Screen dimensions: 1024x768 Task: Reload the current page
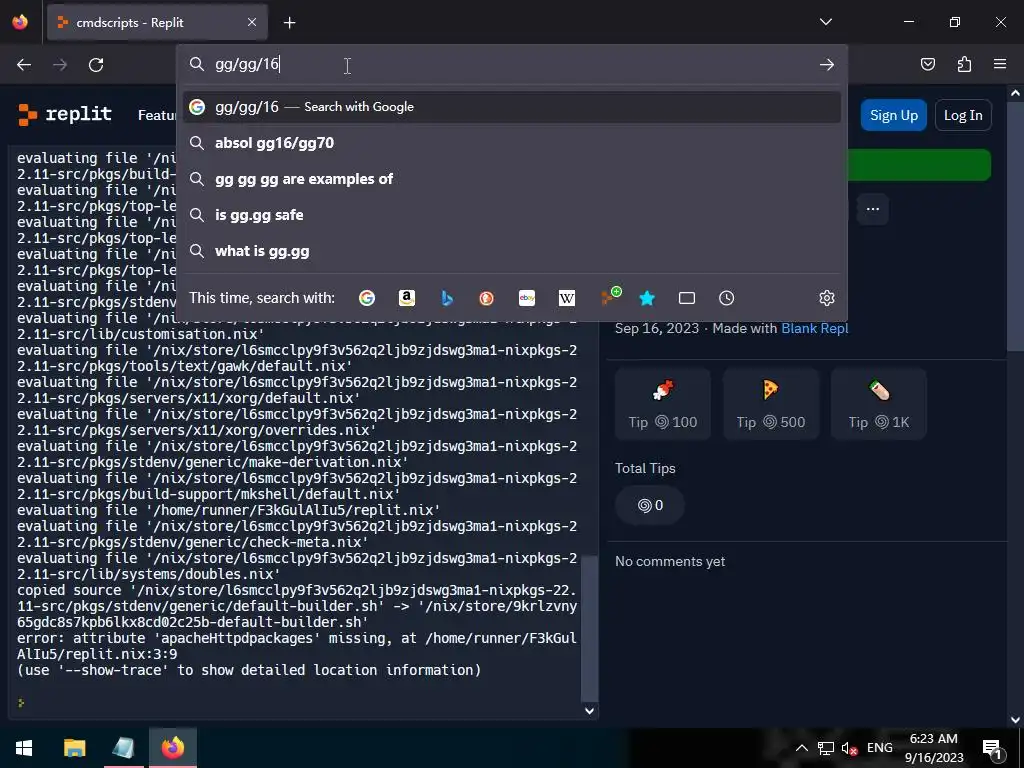[x=96, y=64]
